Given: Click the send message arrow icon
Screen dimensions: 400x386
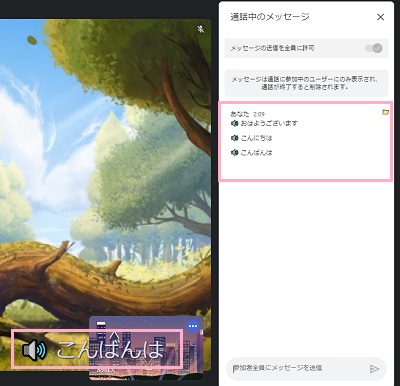Looking at the screenshot, I should click(x=374, y=369).
